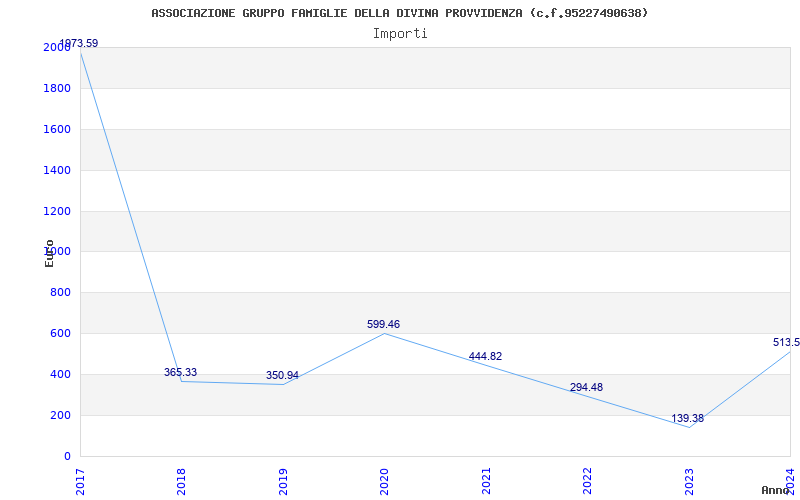The height and width of the screenshot is (500, 800).
Task: Select the 513.5 data label
Action: coord(786,342)
